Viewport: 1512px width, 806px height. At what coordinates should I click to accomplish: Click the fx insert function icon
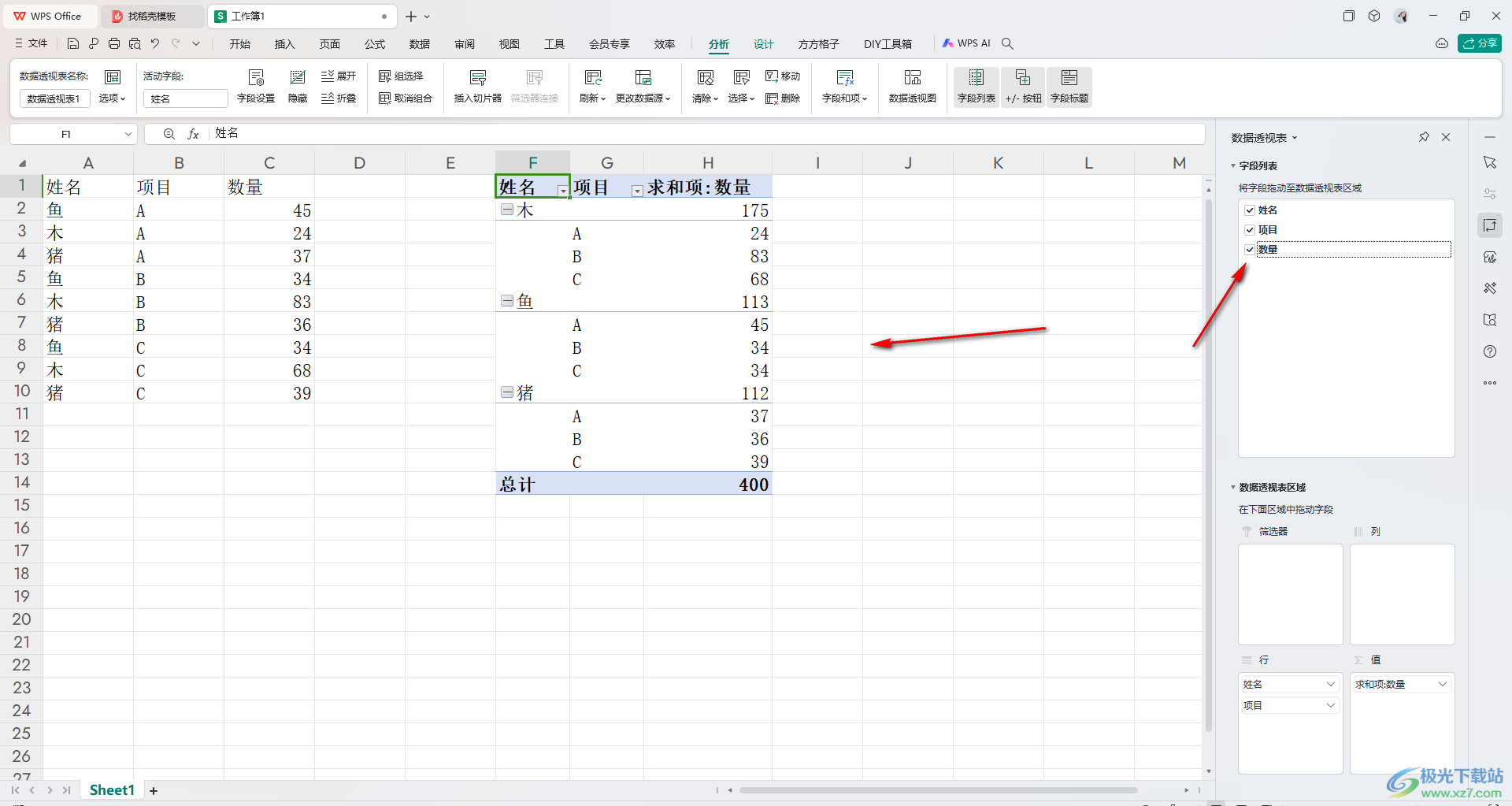(x=193, y=134)
